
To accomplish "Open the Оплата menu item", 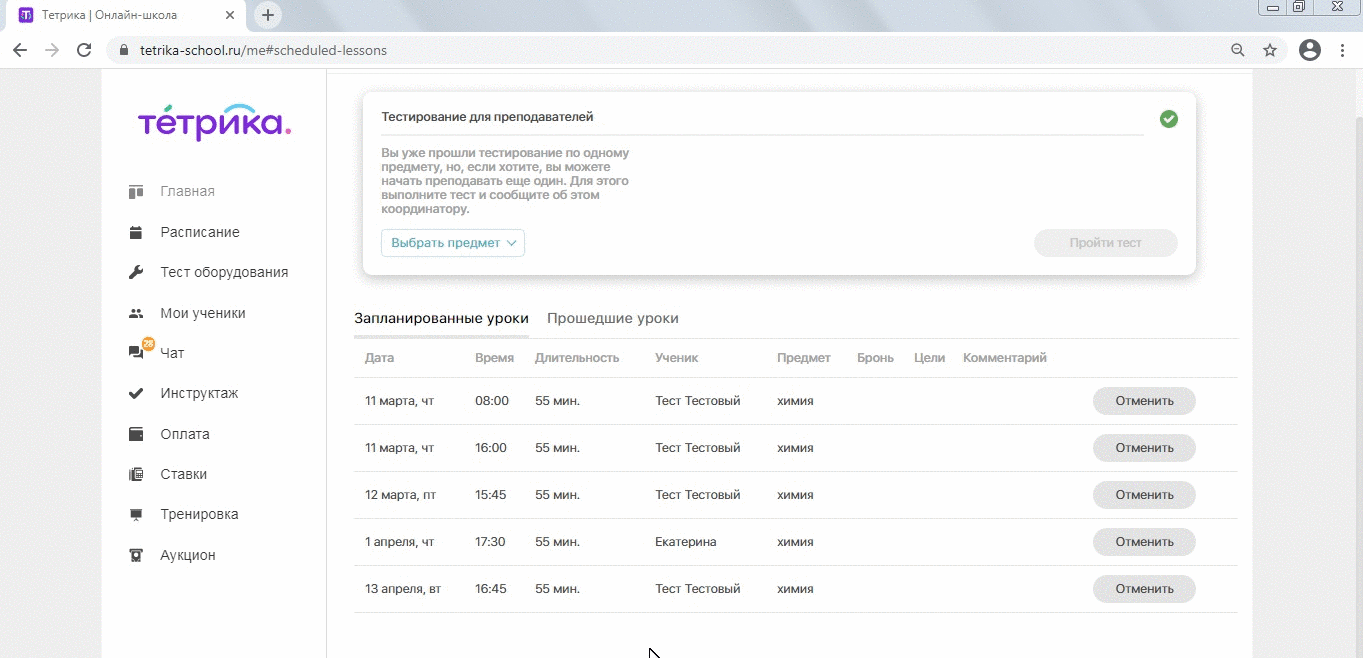I will tap(185, 434).
